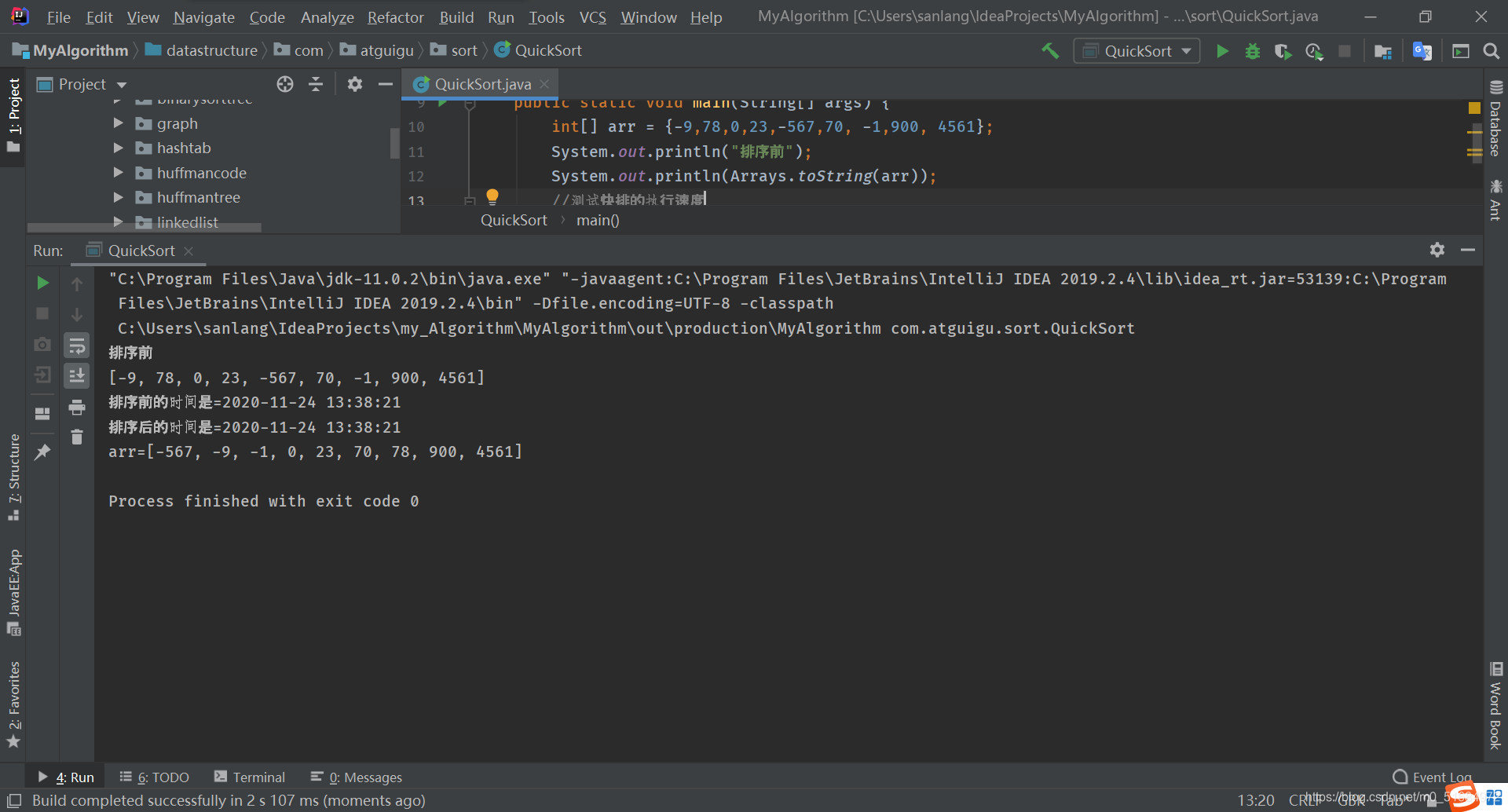Click the datastructure breadcrumb in navigation bar
Image resolution: width=1508 pixels, height=812 pixels.
point(202,50)
